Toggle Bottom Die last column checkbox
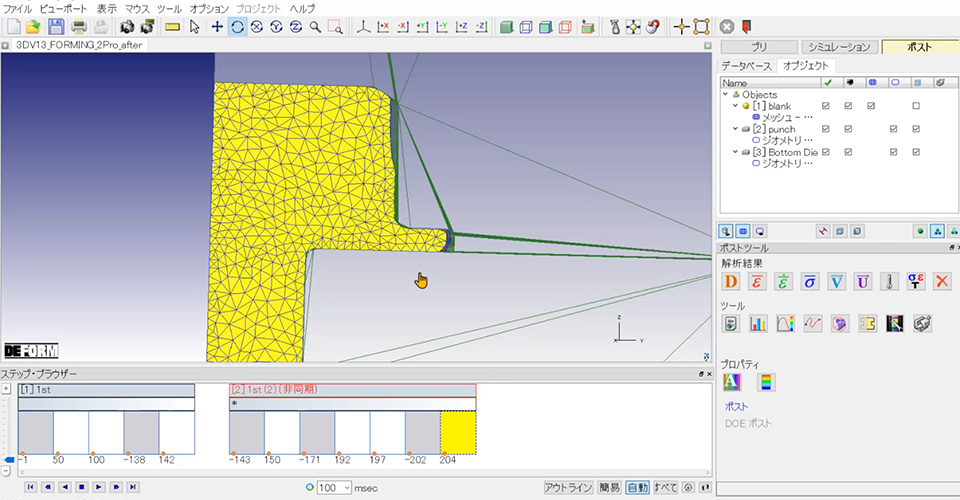The image size is (960, 500). (x=916, y=152)
